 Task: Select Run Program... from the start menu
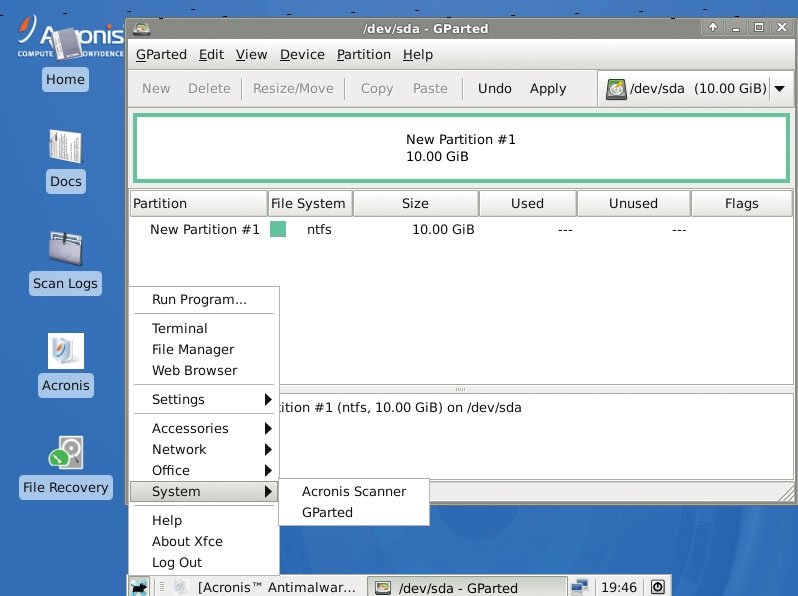(x=204, y=299)
